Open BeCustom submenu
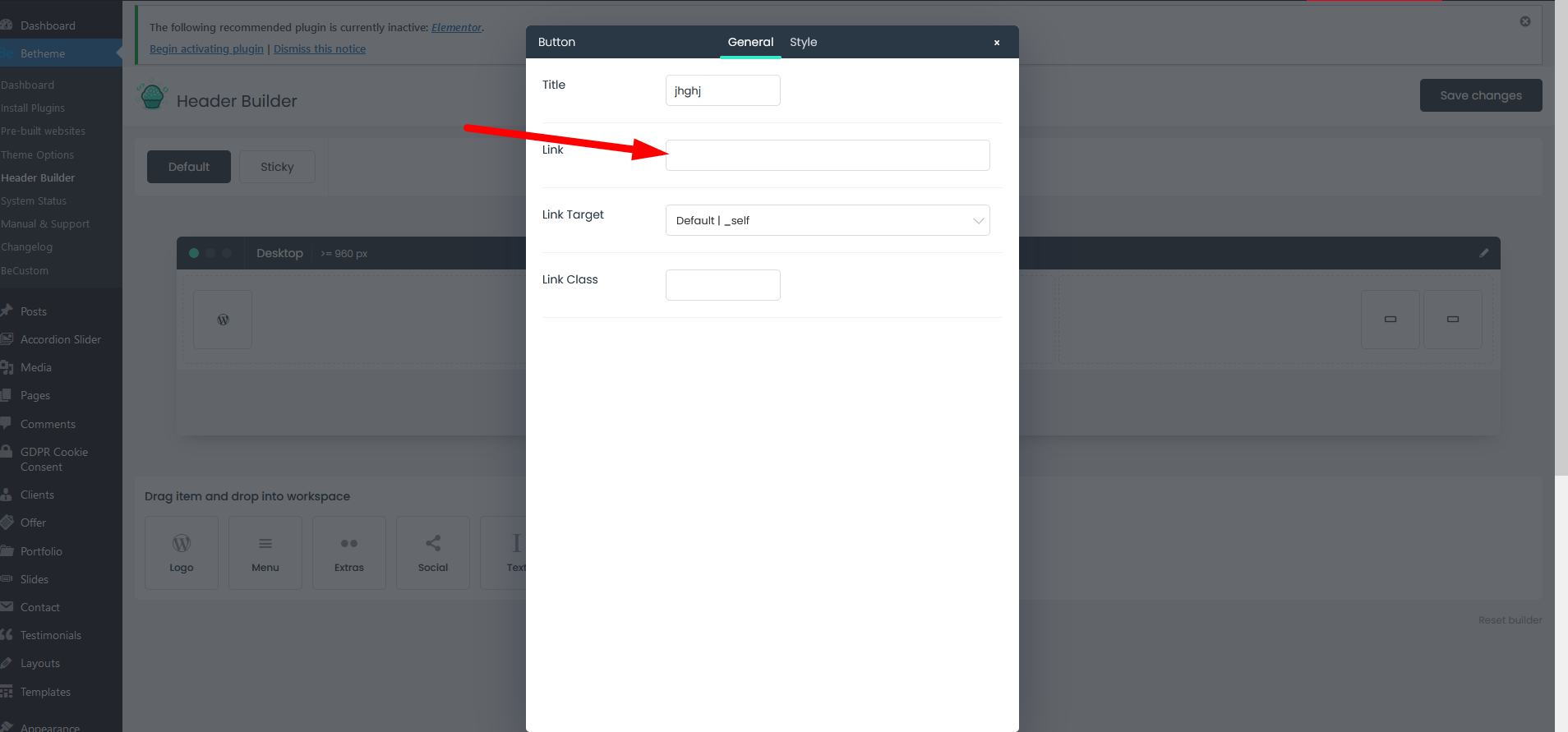The width and height of the screenshot is (1568, 732). coord(25,270)
